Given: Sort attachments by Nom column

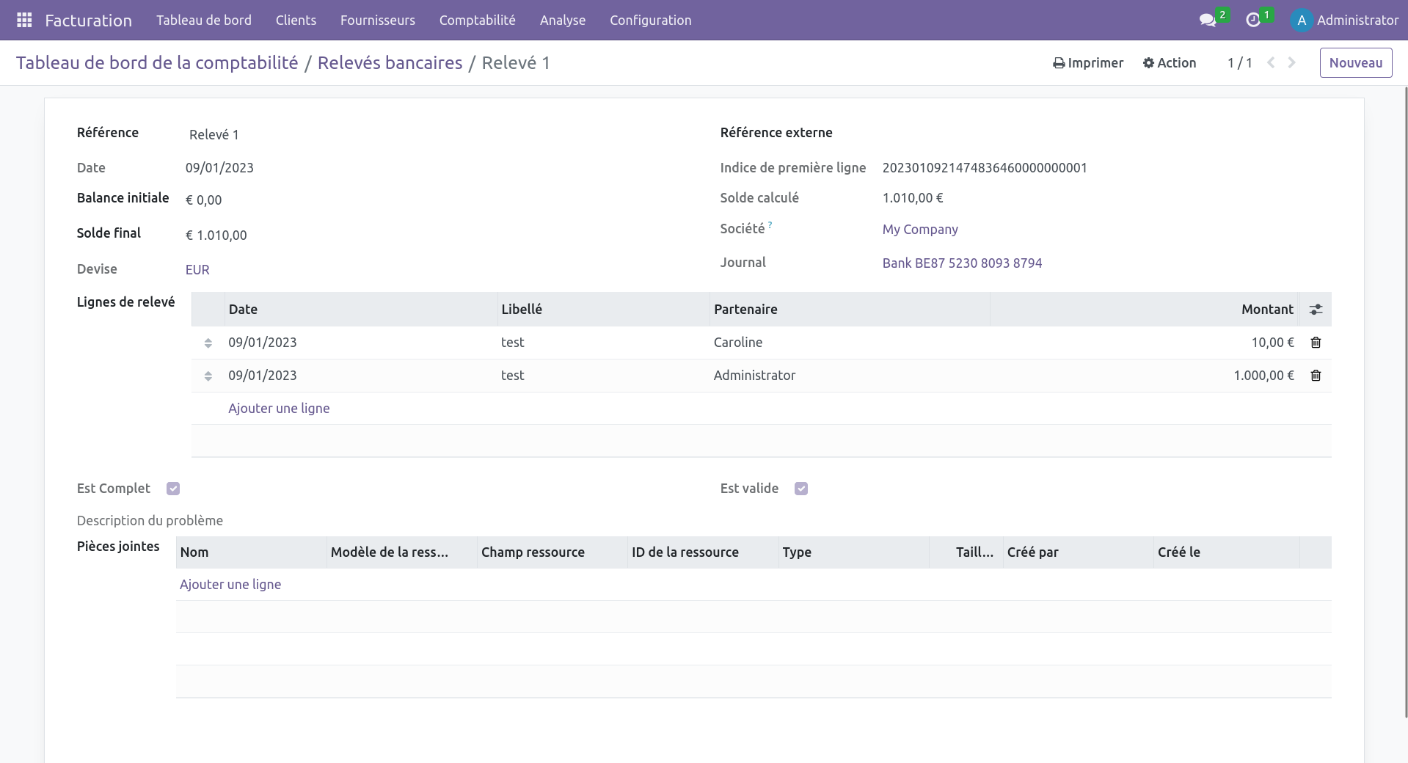Looking at the screenshot, I should click(251, 552).
